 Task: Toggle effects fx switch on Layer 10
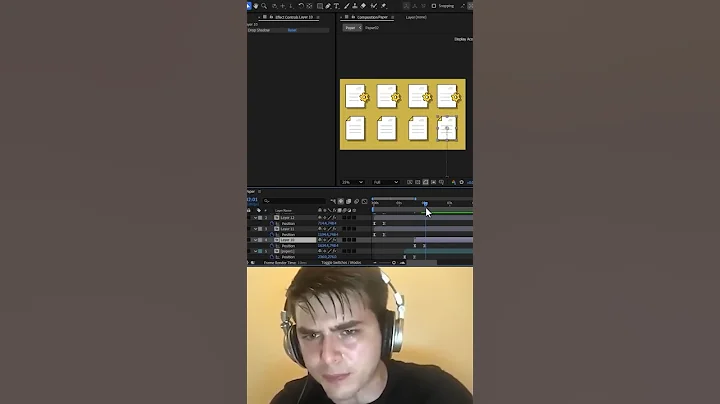(334, 240)
